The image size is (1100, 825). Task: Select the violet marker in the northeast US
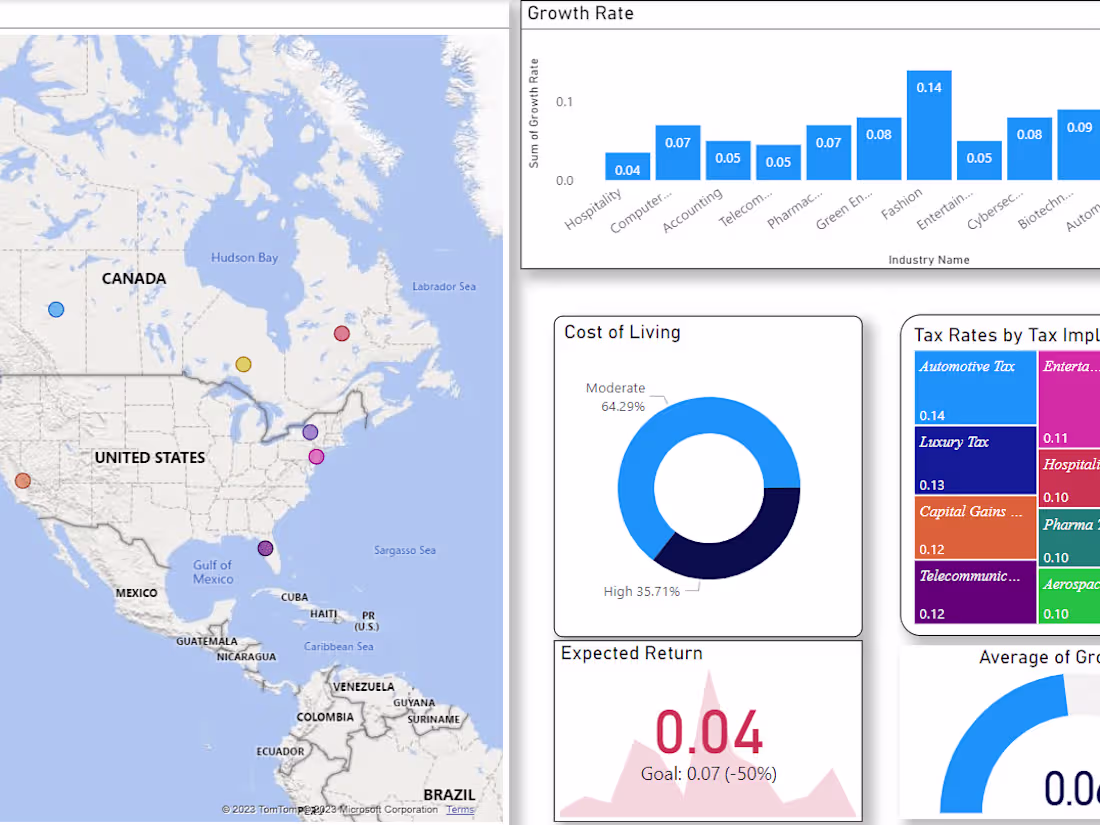(309, 431)
